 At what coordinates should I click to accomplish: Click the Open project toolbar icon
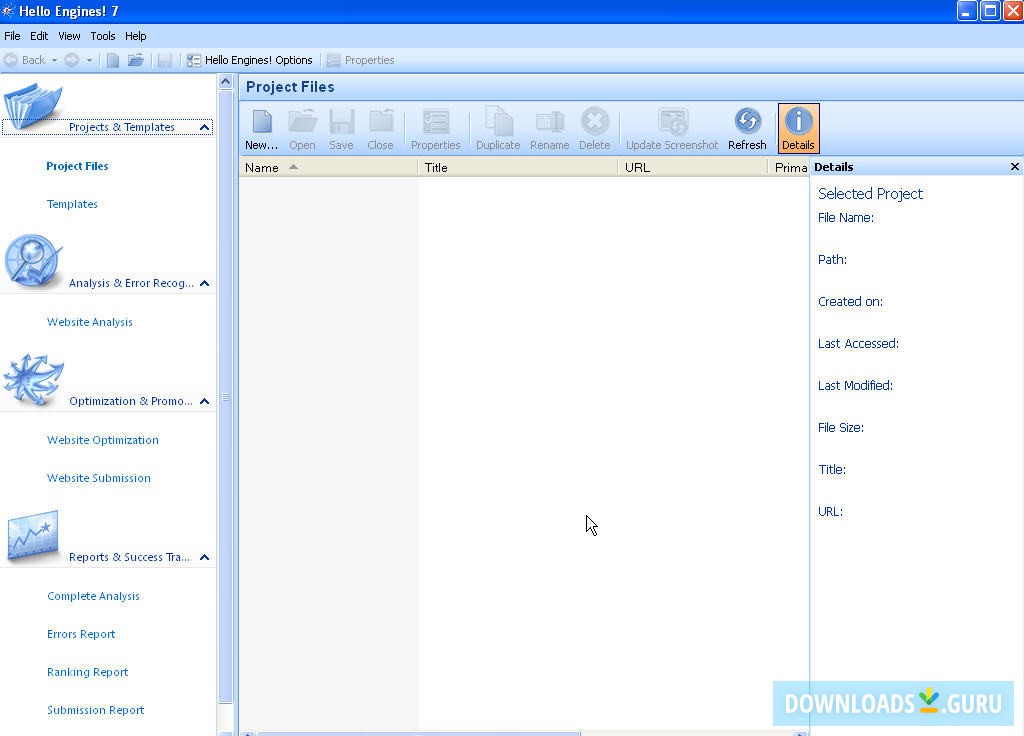(x=302, y=129)
